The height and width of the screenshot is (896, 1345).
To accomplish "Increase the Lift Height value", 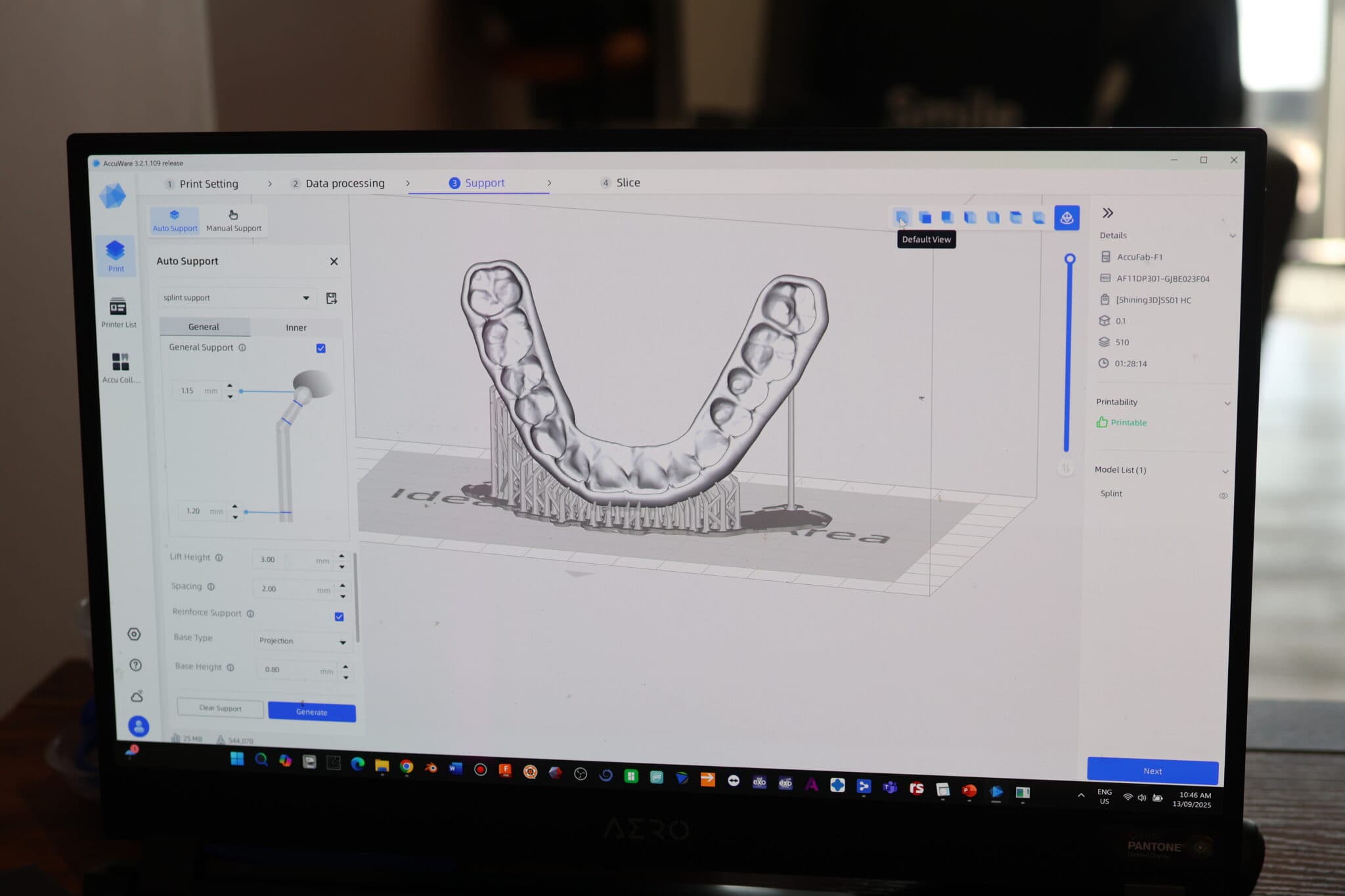I will coord(342,556).
